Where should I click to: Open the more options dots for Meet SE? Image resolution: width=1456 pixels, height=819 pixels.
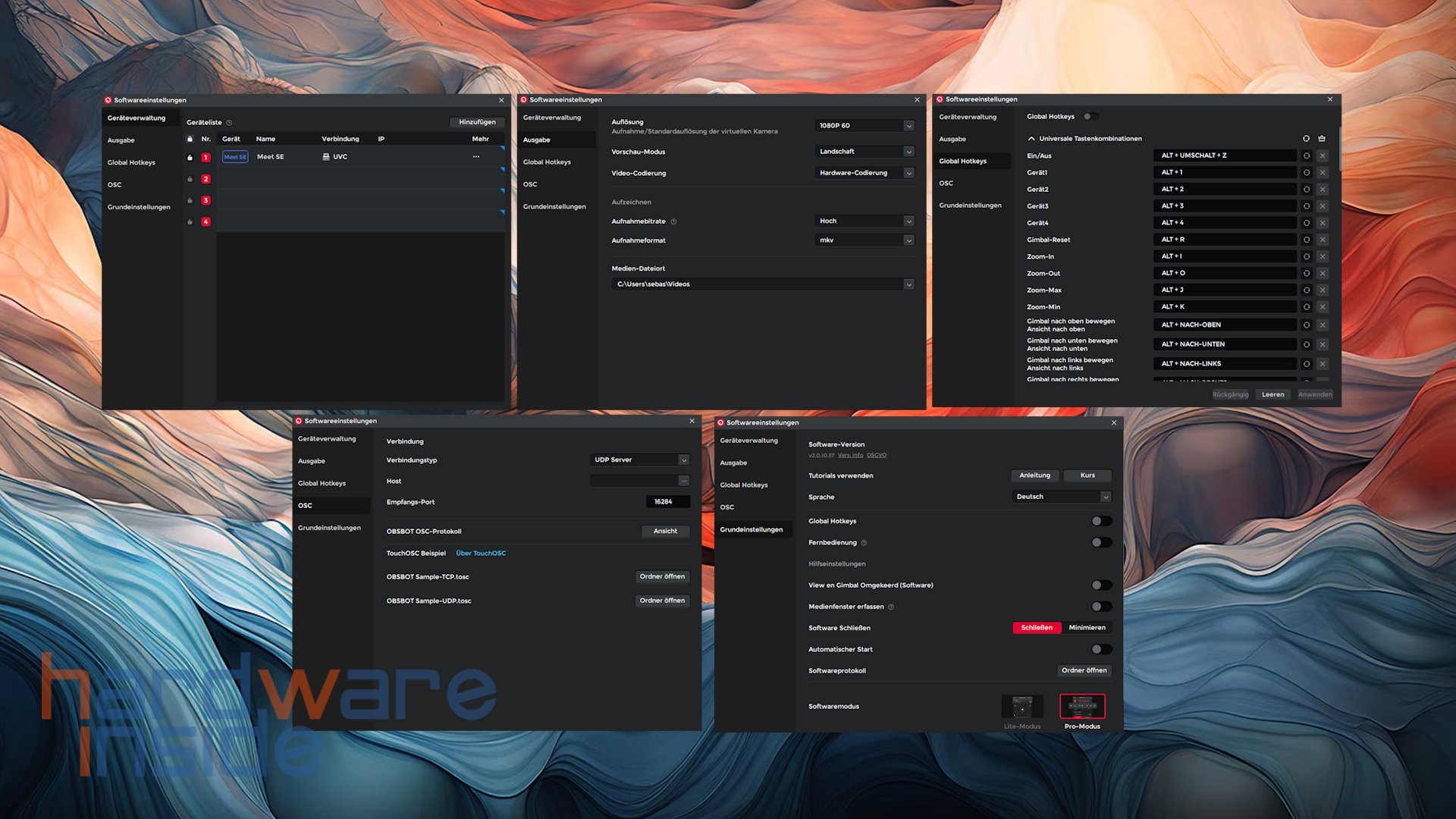pyautogui.click(x=476, y=157)
